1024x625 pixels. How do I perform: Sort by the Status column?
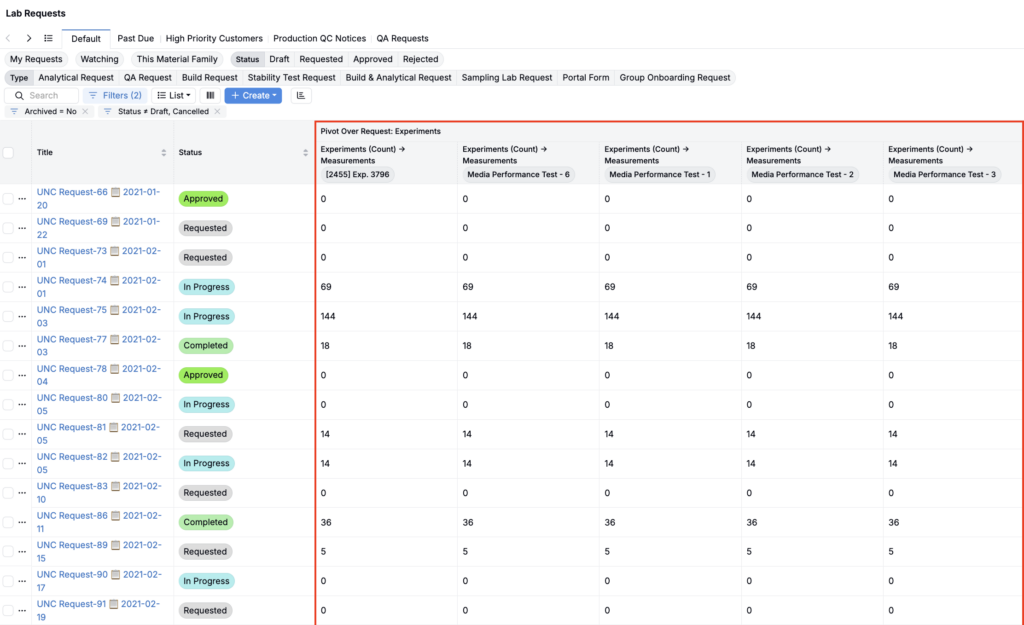point(306,153)
